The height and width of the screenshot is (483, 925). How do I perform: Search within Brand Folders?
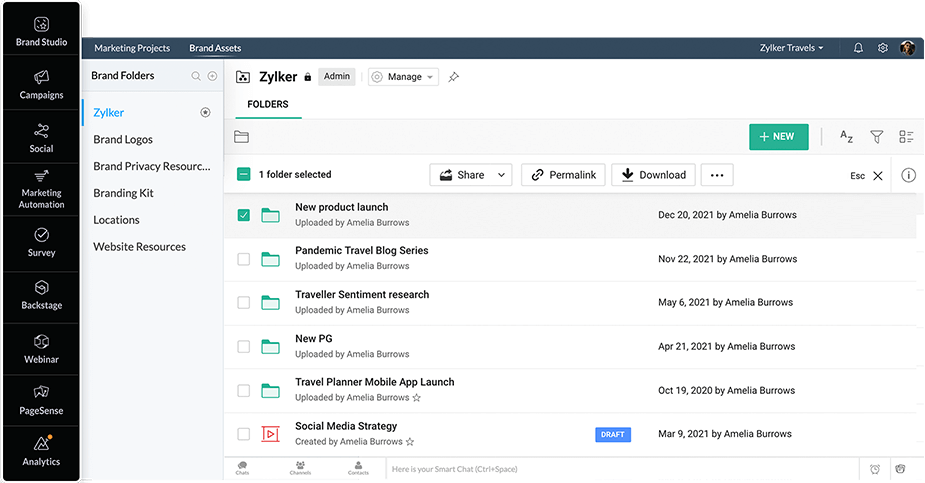point(196,76)
